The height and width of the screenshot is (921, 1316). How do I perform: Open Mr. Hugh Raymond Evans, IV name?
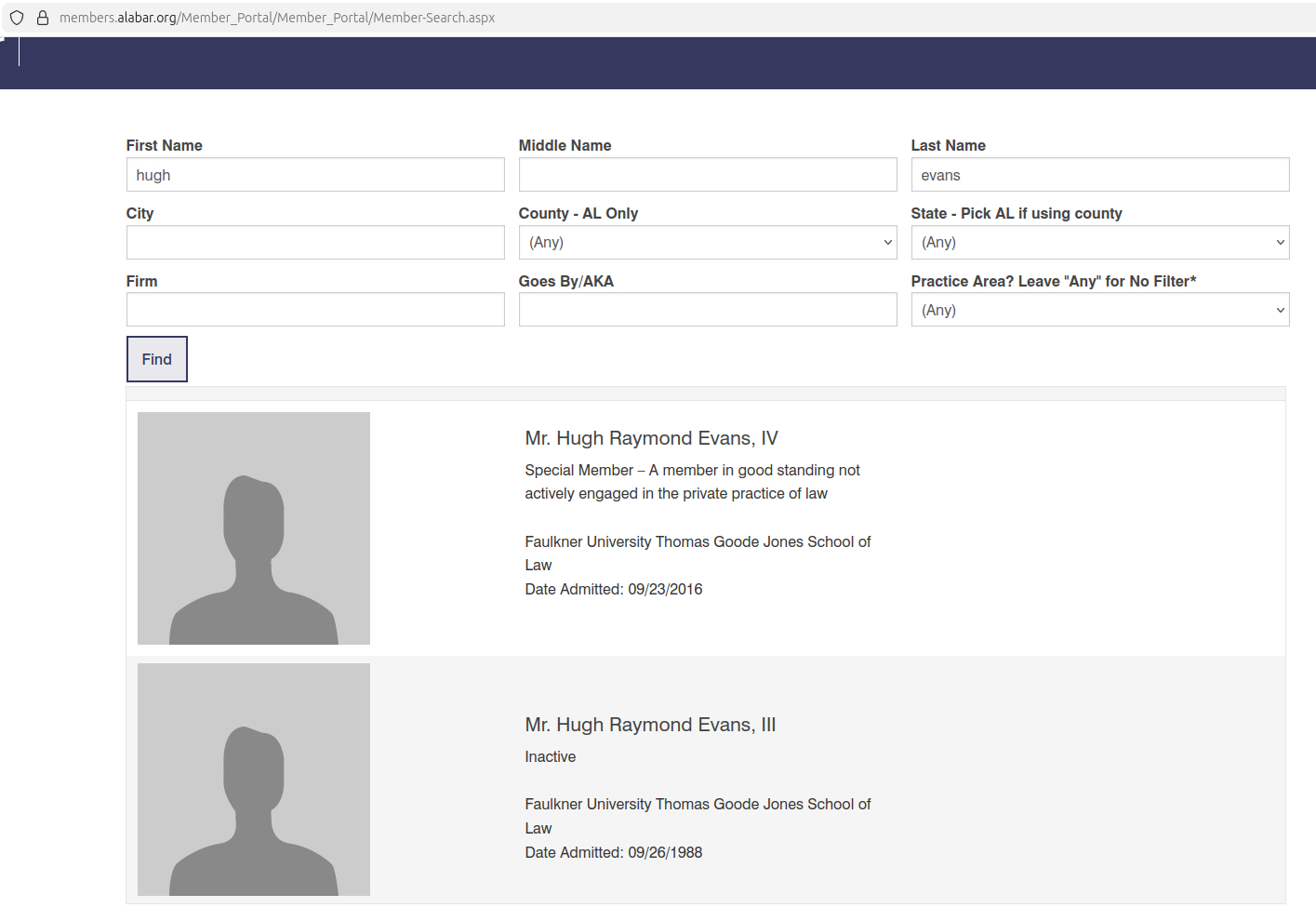651,438
